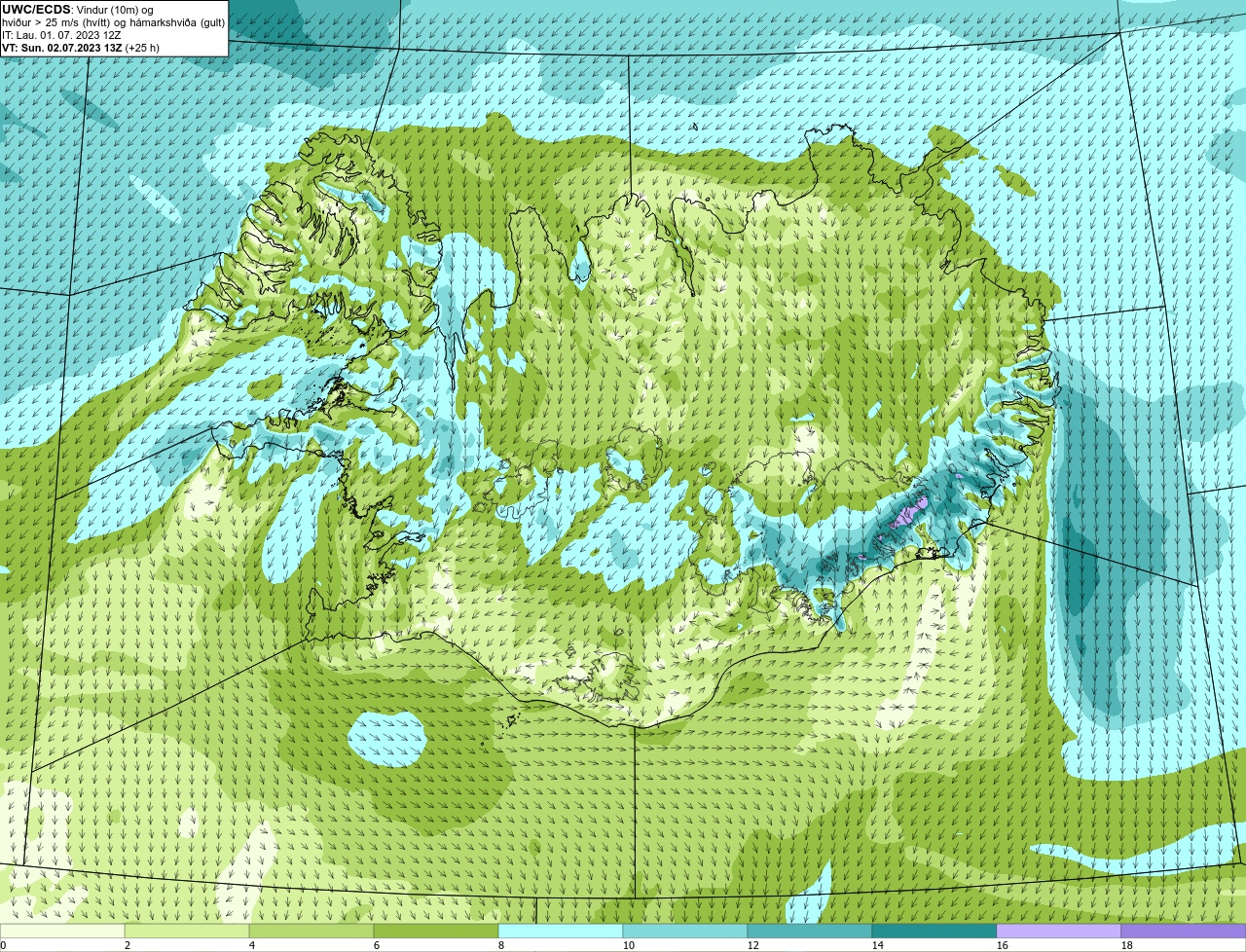
Task: Click the 8–10 m/s pale cyan legend swatch
Action: point(561,932)
